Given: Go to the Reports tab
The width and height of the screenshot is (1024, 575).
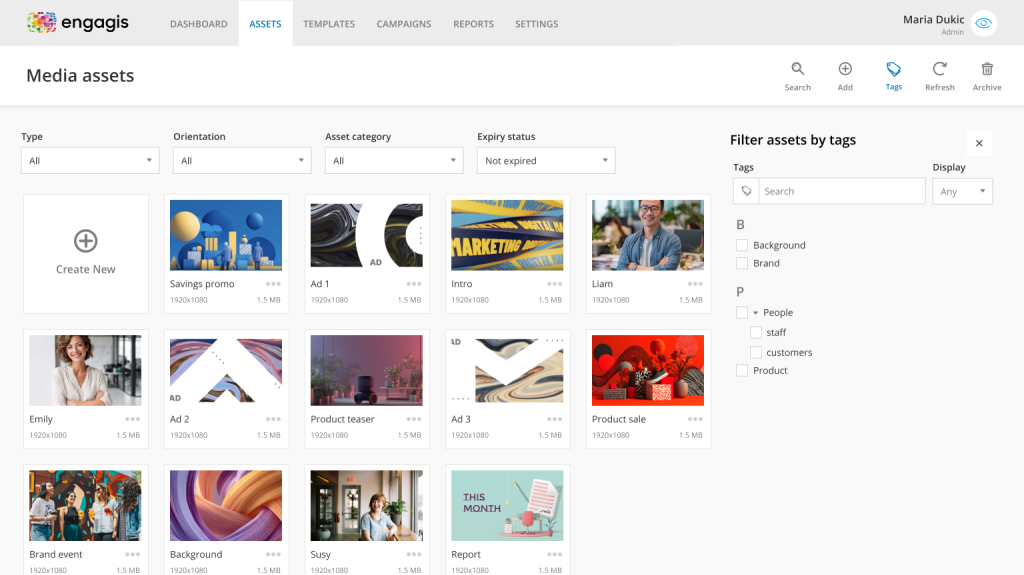Looking at the screenshot, I should pyautogui.click(x=473, y=24).
